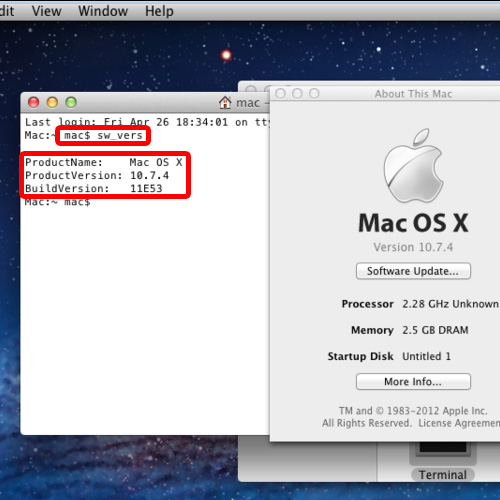500x500 pixels.
Task: Minimize the Terminal window with yellow button
Action: (52, 102)
